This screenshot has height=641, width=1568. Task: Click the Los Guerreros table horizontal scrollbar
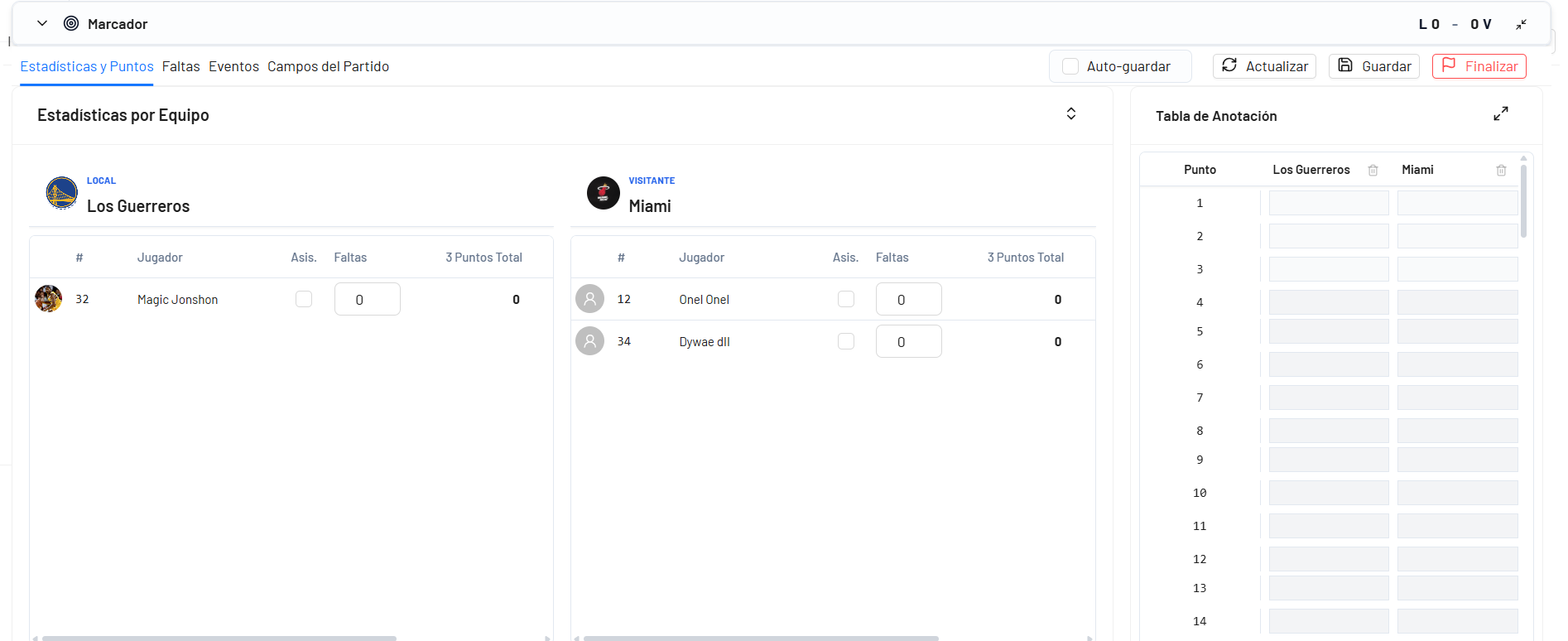(219, 639)
